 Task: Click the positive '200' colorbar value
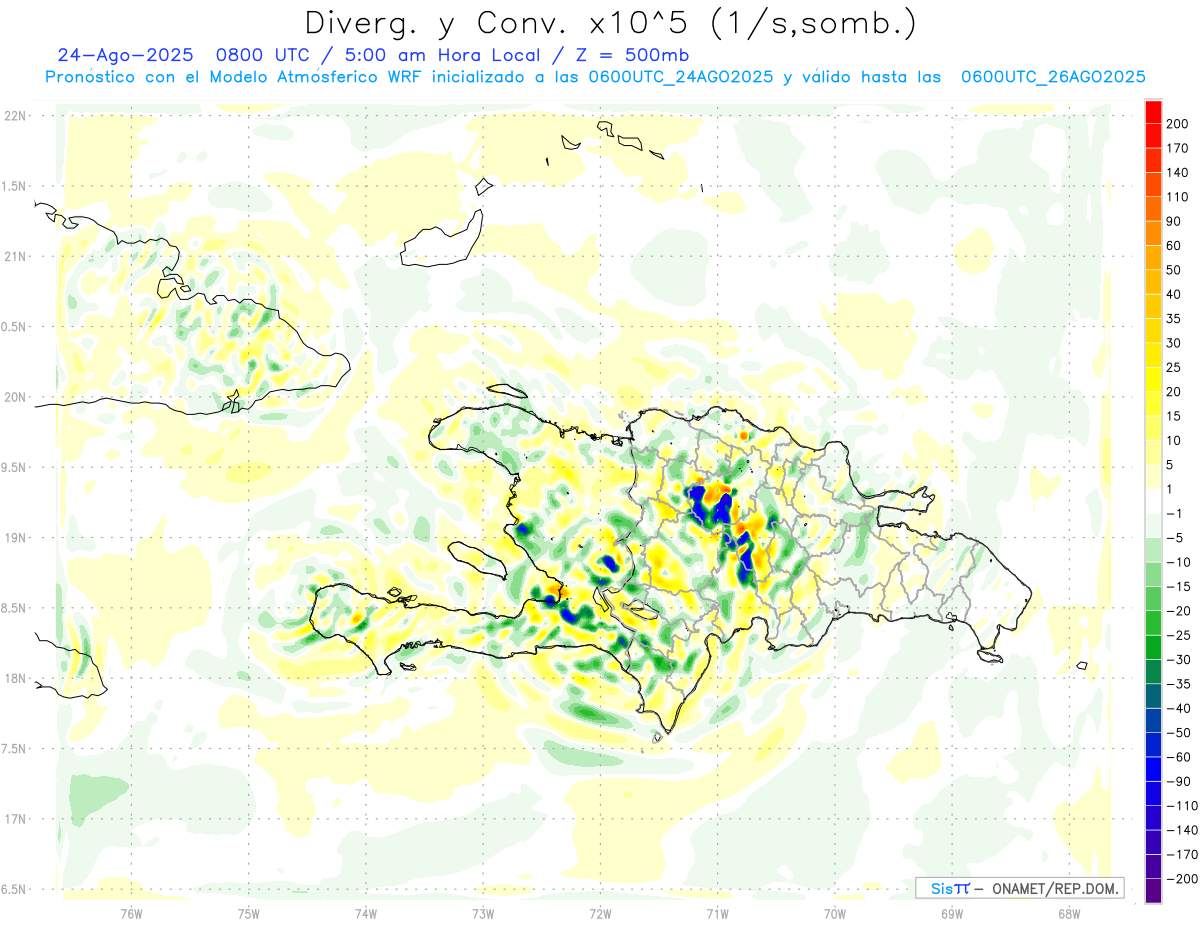1178,125
